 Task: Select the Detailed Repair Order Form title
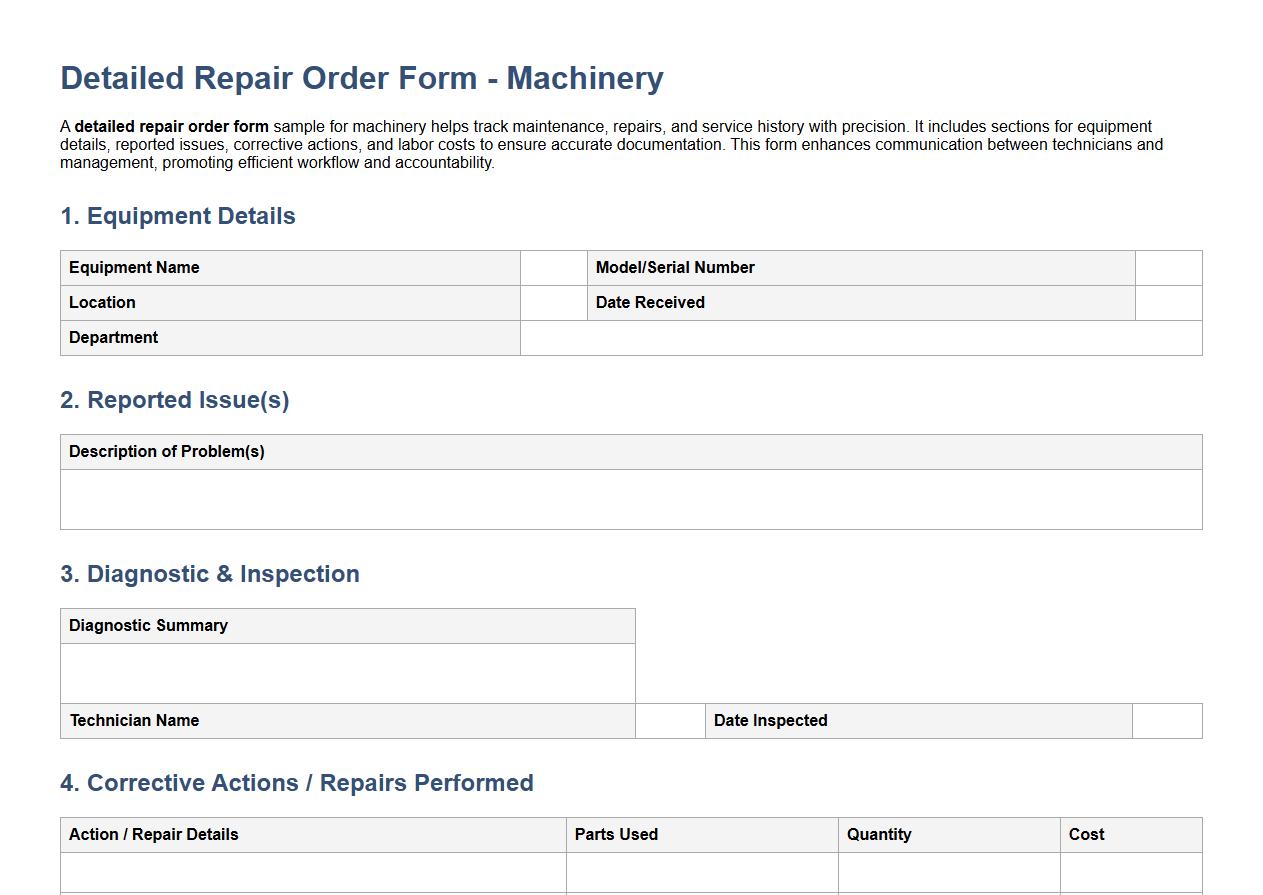(362, 78)
